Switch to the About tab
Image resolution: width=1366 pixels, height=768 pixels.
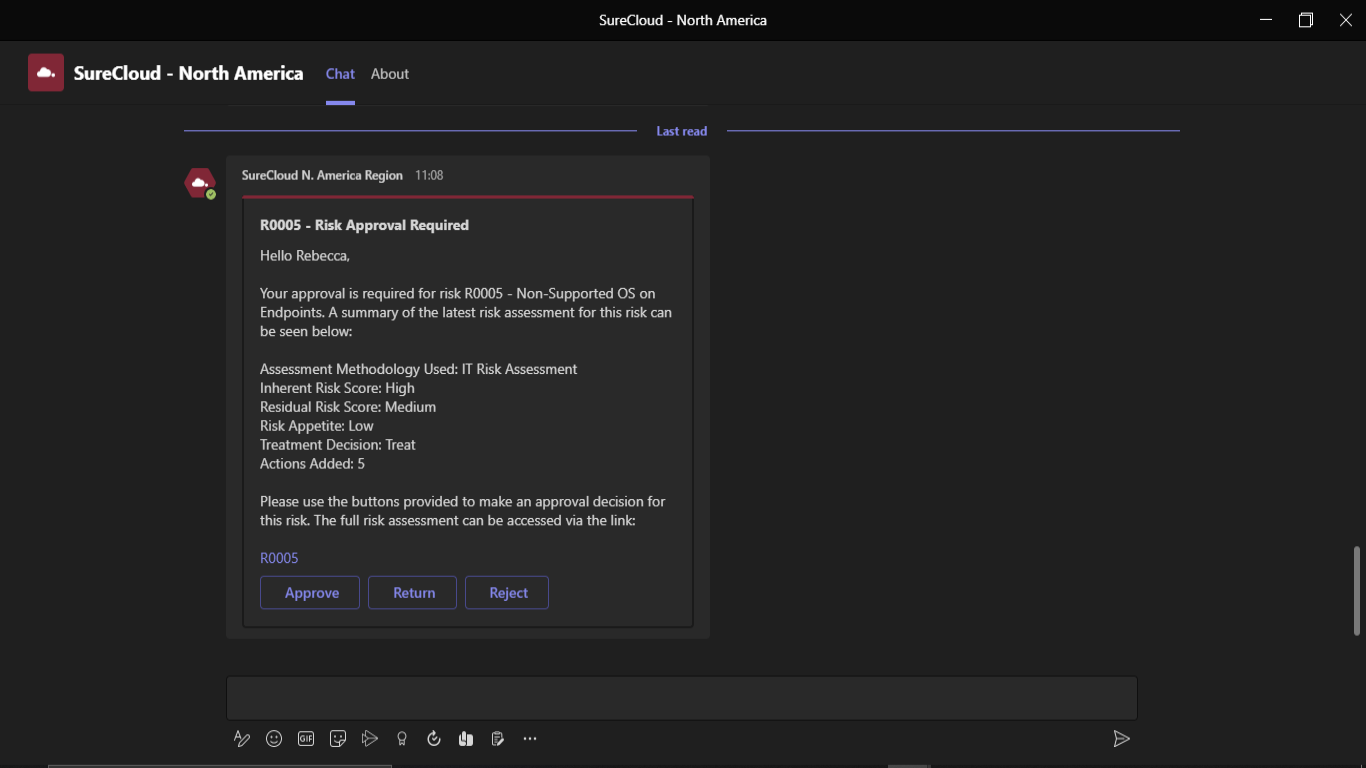point(390,74)
